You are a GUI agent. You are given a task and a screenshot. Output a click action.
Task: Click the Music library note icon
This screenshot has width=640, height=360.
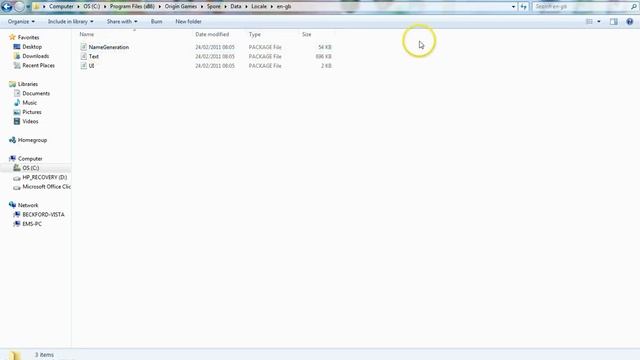click(x=17, y=103)
